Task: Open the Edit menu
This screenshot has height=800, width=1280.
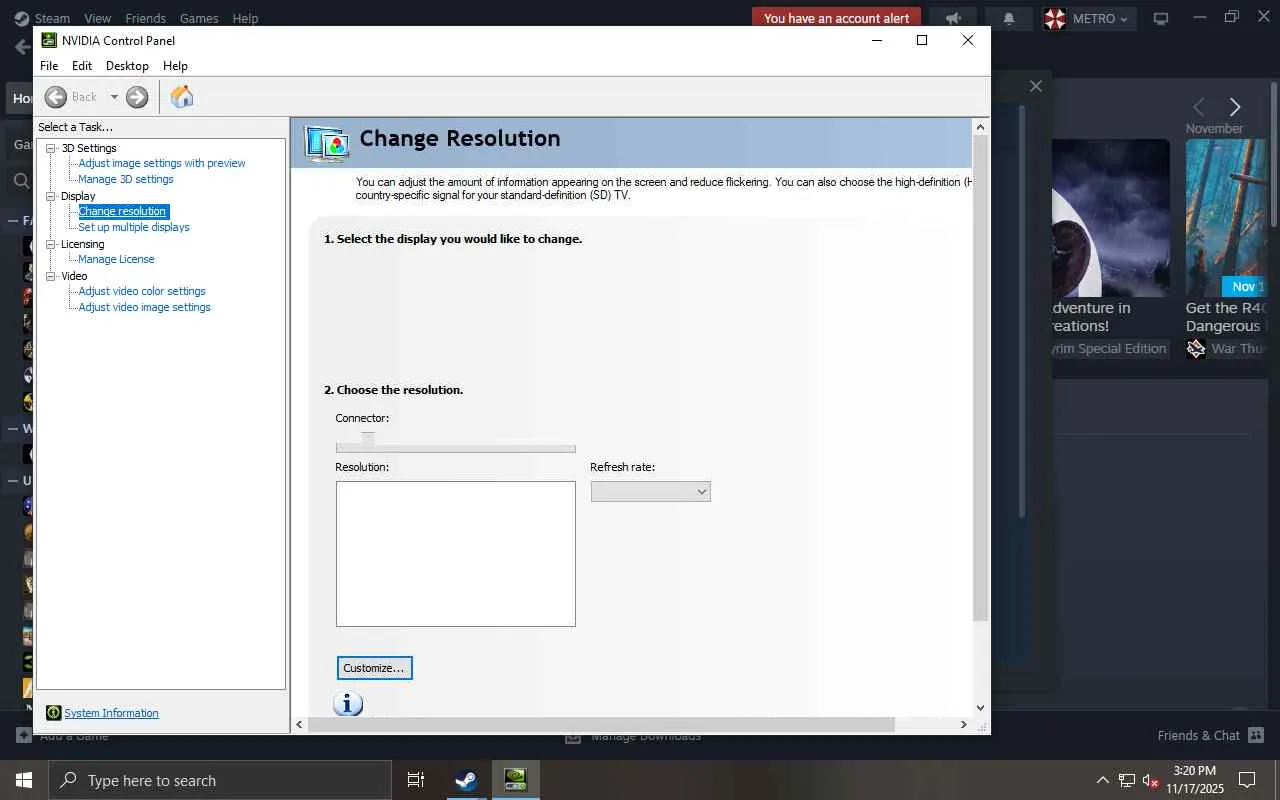Action: 82,66
